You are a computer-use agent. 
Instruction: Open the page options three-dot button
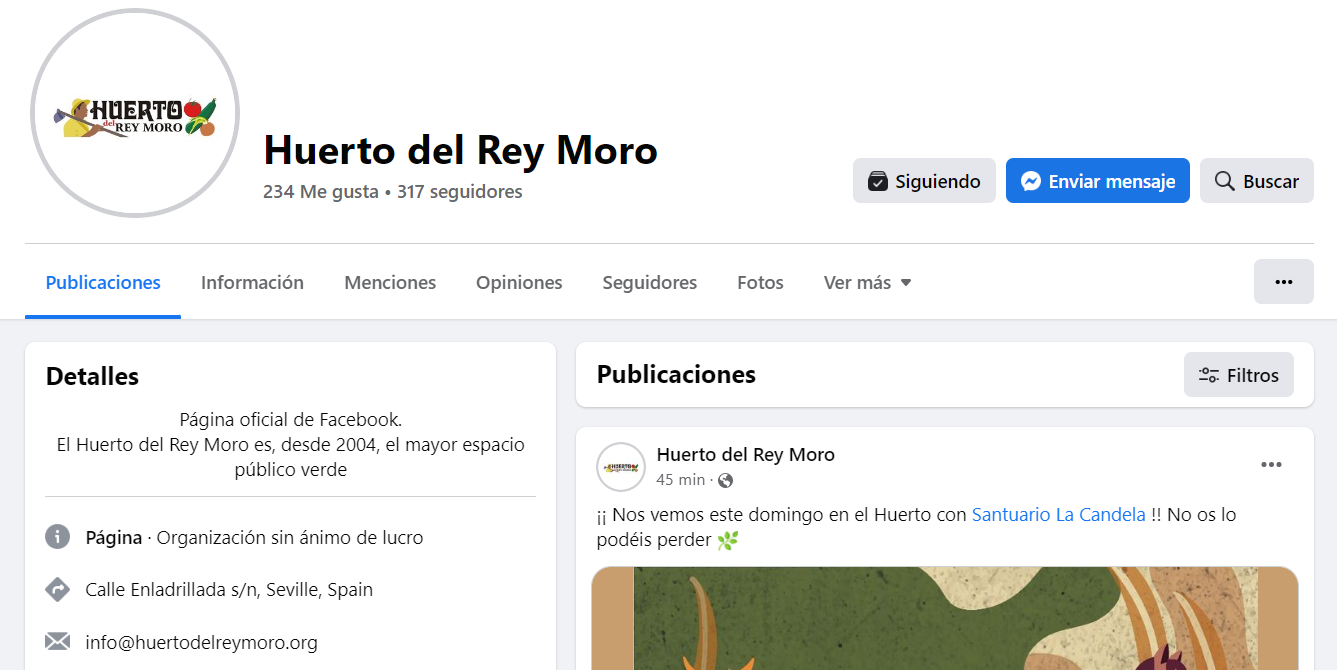point(1284,282)
